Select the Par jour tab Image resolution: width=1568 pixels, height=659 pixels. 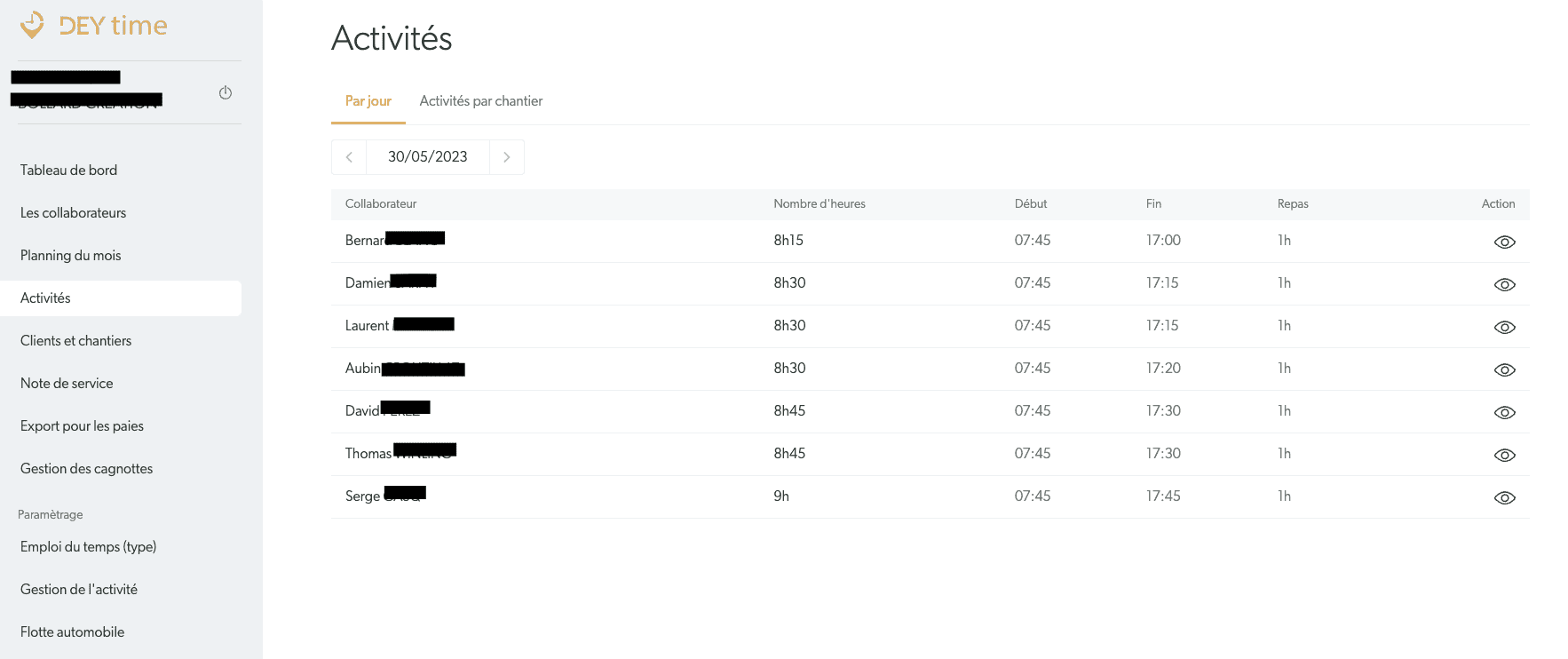coord(368,101)
